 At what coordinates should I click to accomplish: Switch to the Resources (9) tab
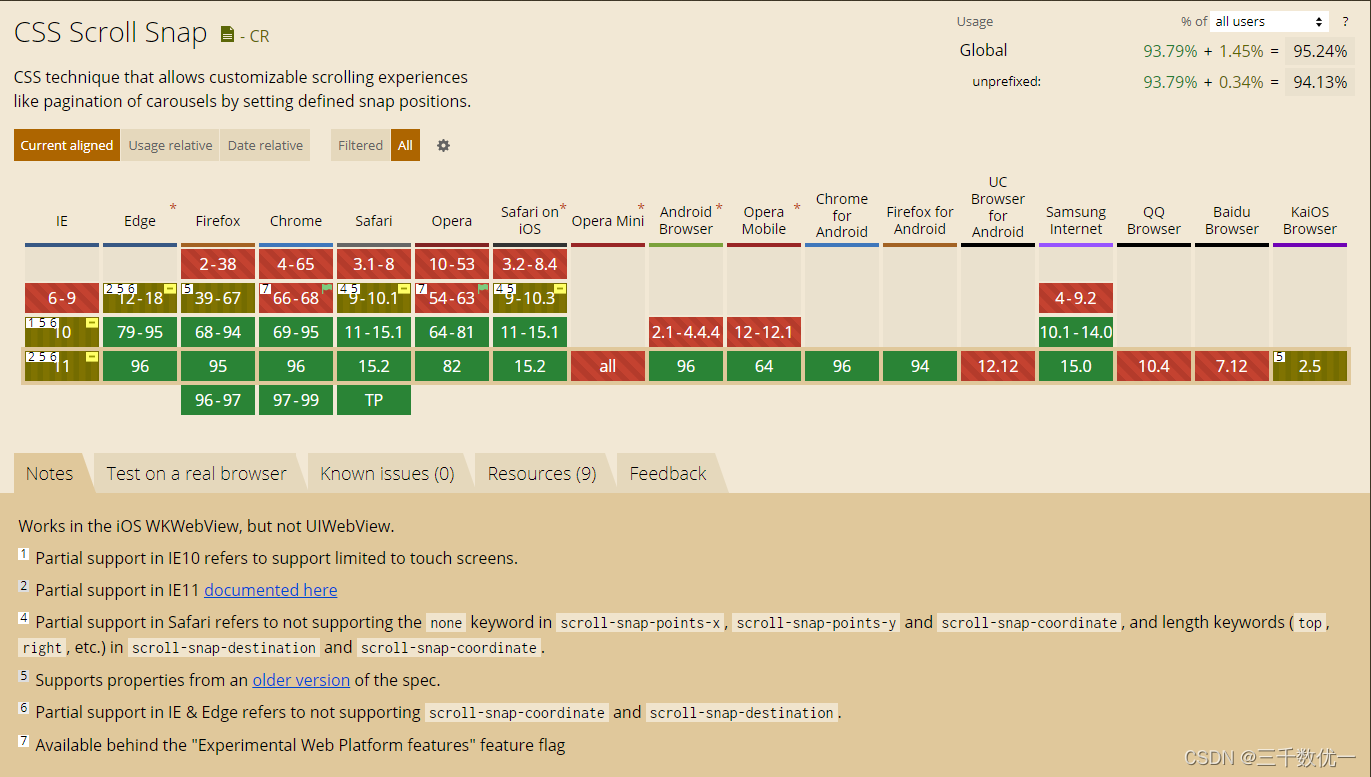pos(540,472)
